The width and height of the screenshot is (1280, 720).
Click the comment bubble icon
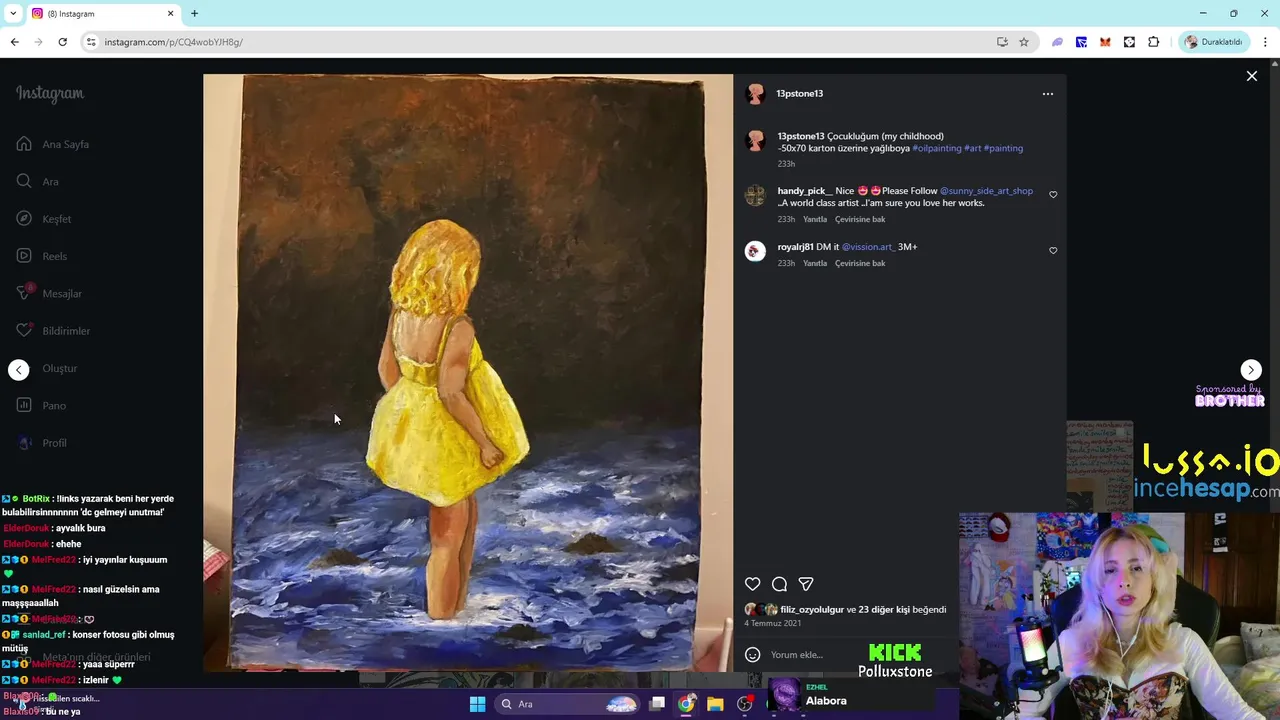pos(779,584)
